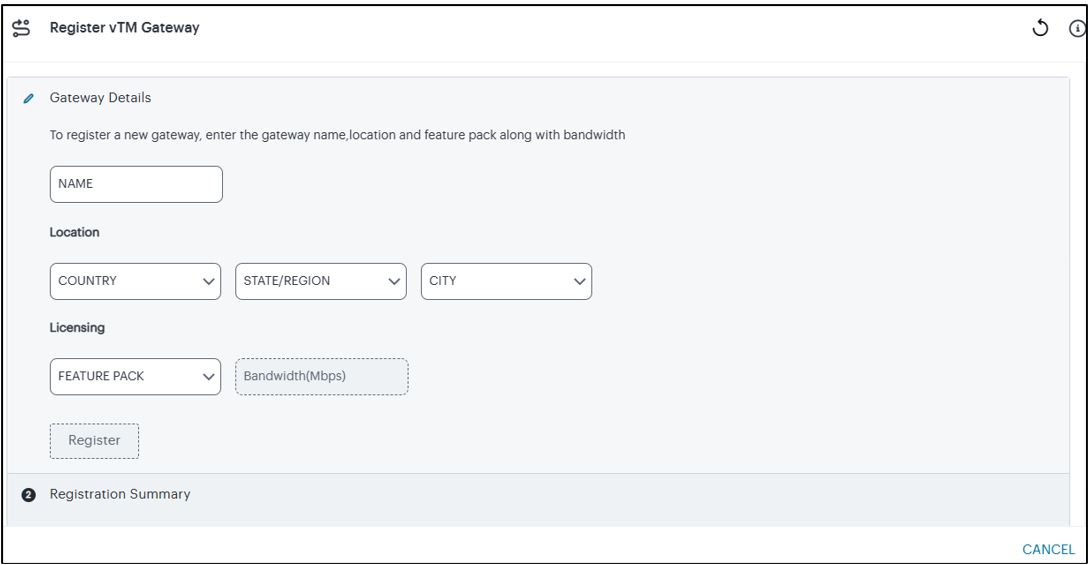The height and width of the screenshot is (565, 1090).
Task: Select the Gateway Details section header
Action: [100, 98]
